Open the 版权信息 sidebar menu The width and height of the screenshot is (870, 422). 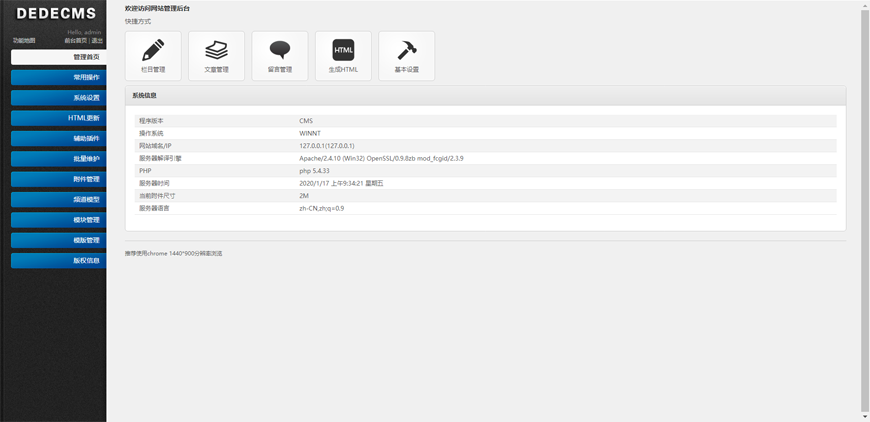pyautogui.click(x=59, y=261)
